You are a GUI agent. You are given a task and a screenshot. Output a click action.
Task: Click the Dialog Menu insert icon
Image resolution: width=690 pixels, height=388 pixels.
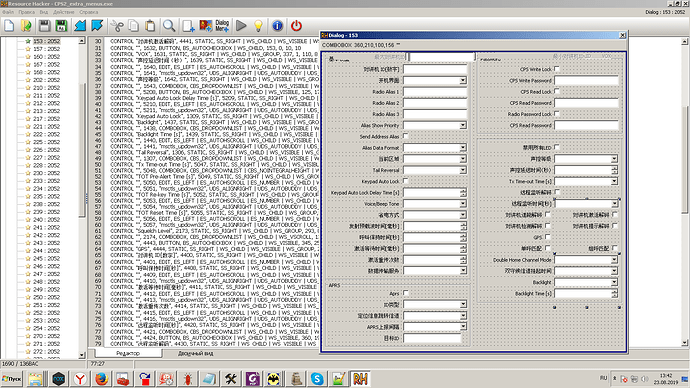click(222, 26)
